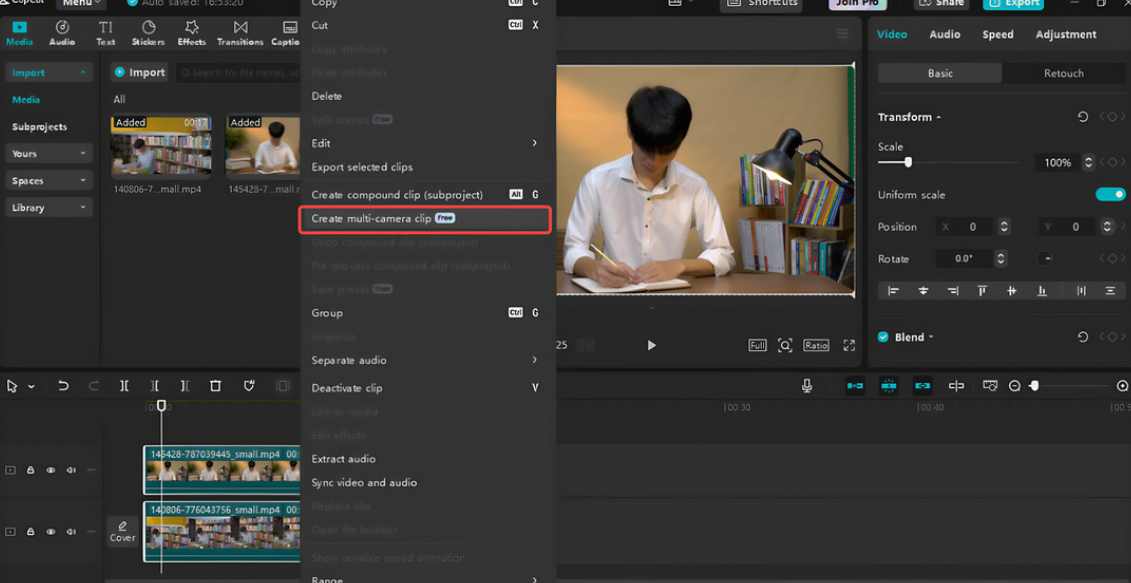Open the Separate audio submenu

[426, 360]
